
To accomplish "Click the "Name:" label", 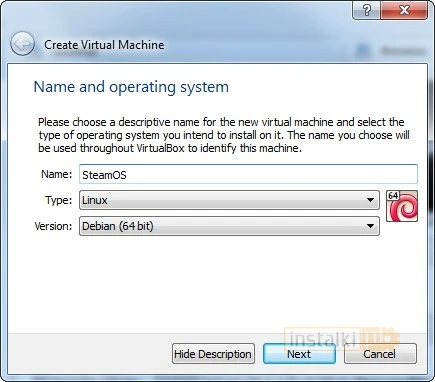I will click(x=57, y=174).
